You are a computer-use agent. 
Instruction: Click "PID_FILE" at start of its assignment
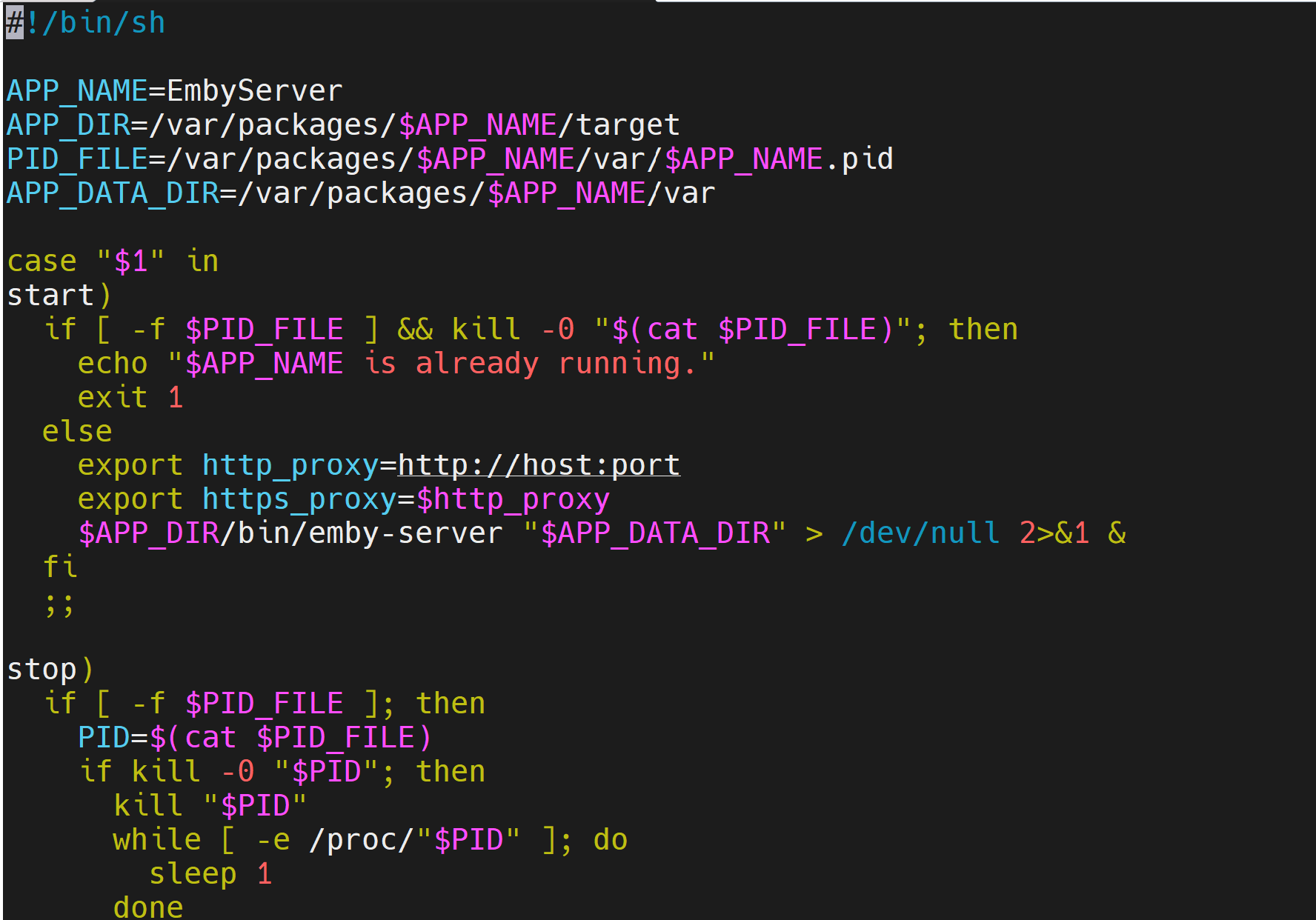pyautogui.click(x=77, y=159)
